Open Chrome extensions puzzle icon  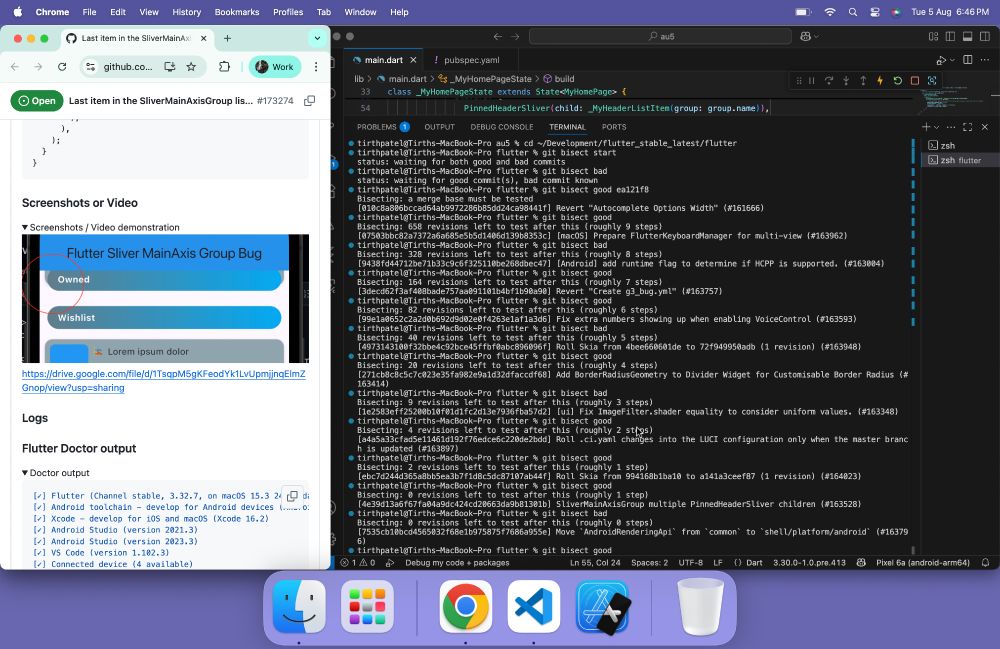coord(224,66)
